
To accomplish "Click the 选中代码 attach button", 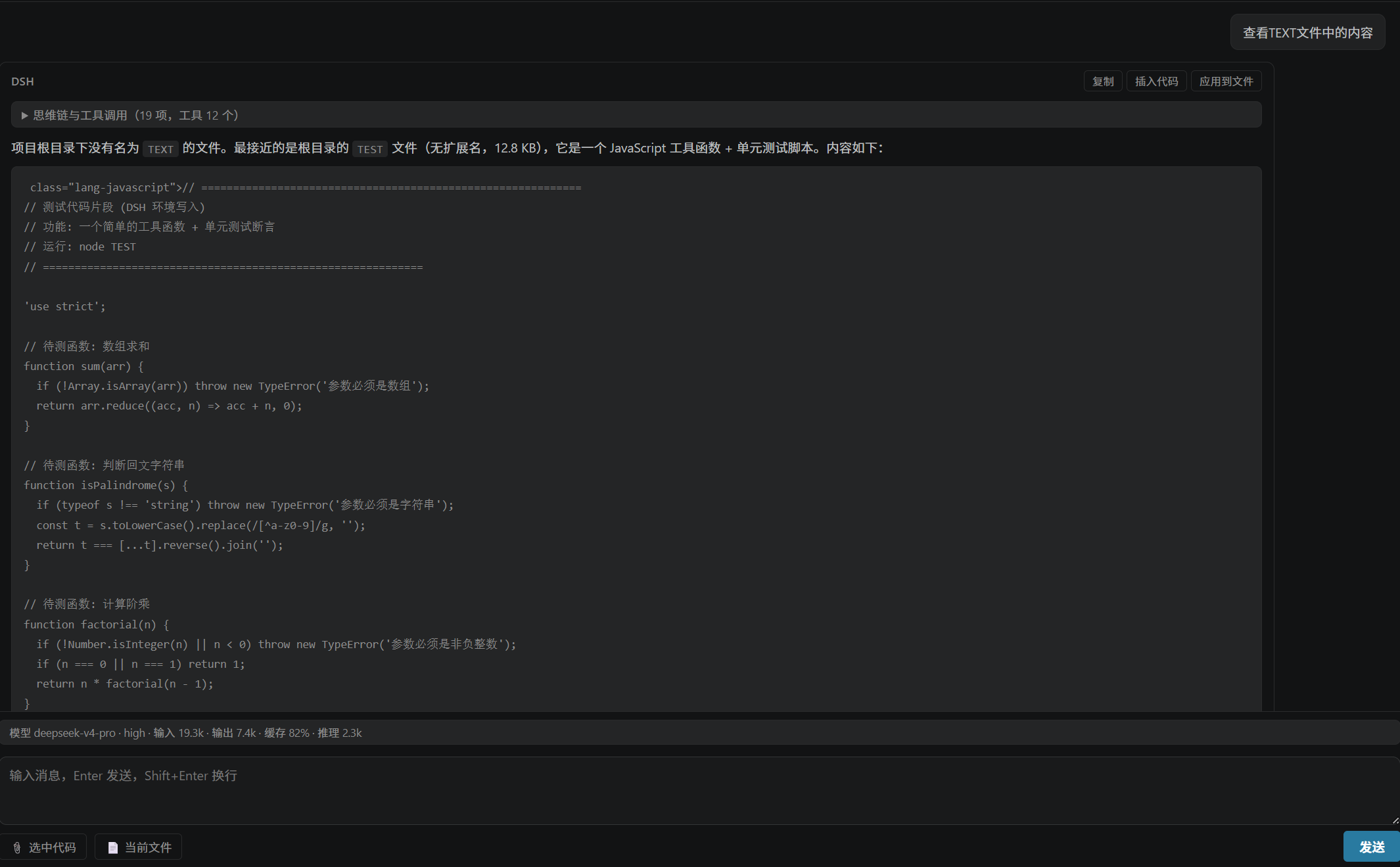I will coord(44,847).
